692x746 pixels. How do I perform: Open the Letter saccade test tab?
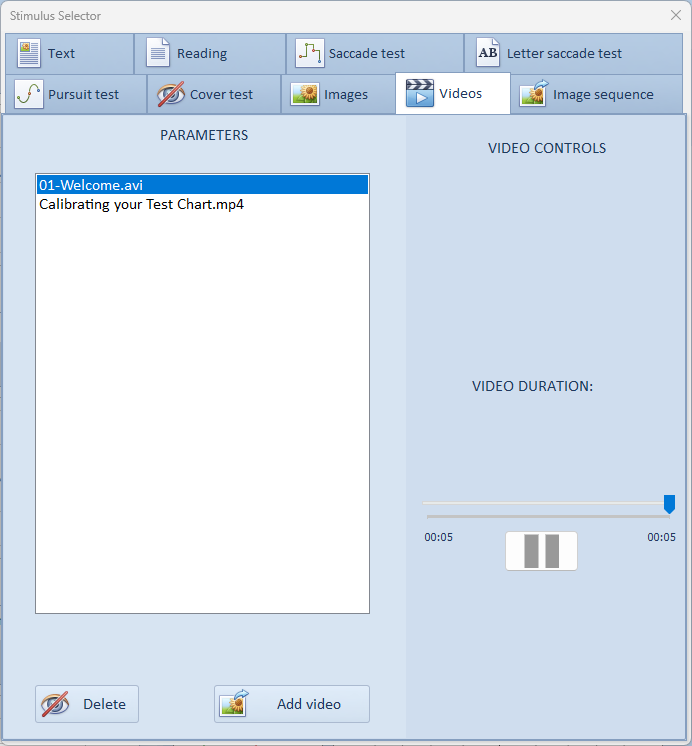564,53
